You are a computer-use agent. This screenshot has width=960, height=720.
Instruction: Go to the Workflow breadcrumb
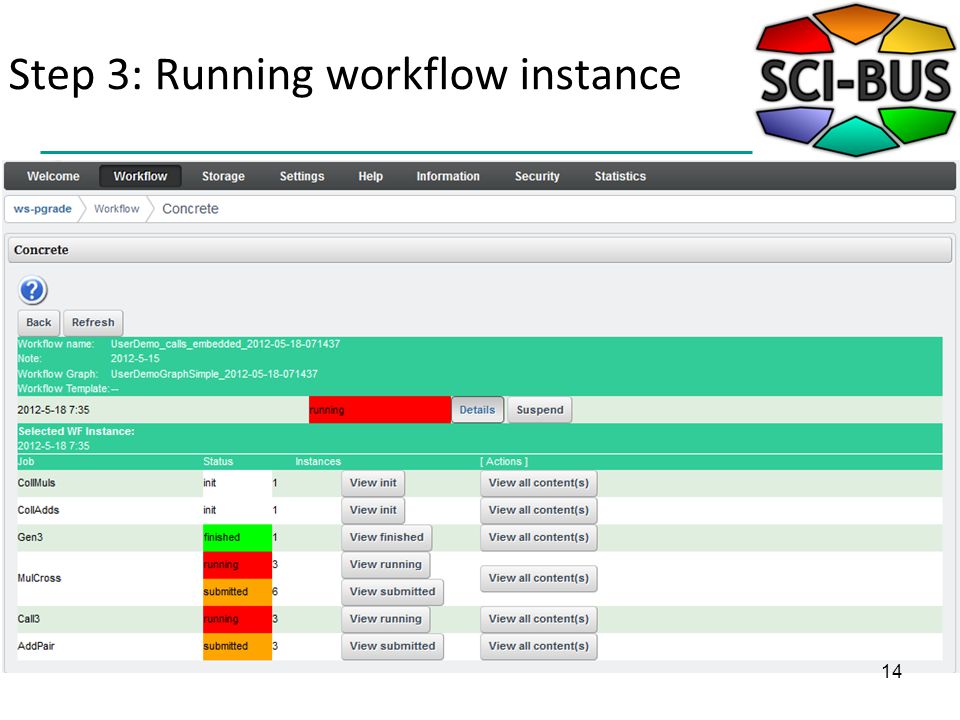tap(117, 209)
